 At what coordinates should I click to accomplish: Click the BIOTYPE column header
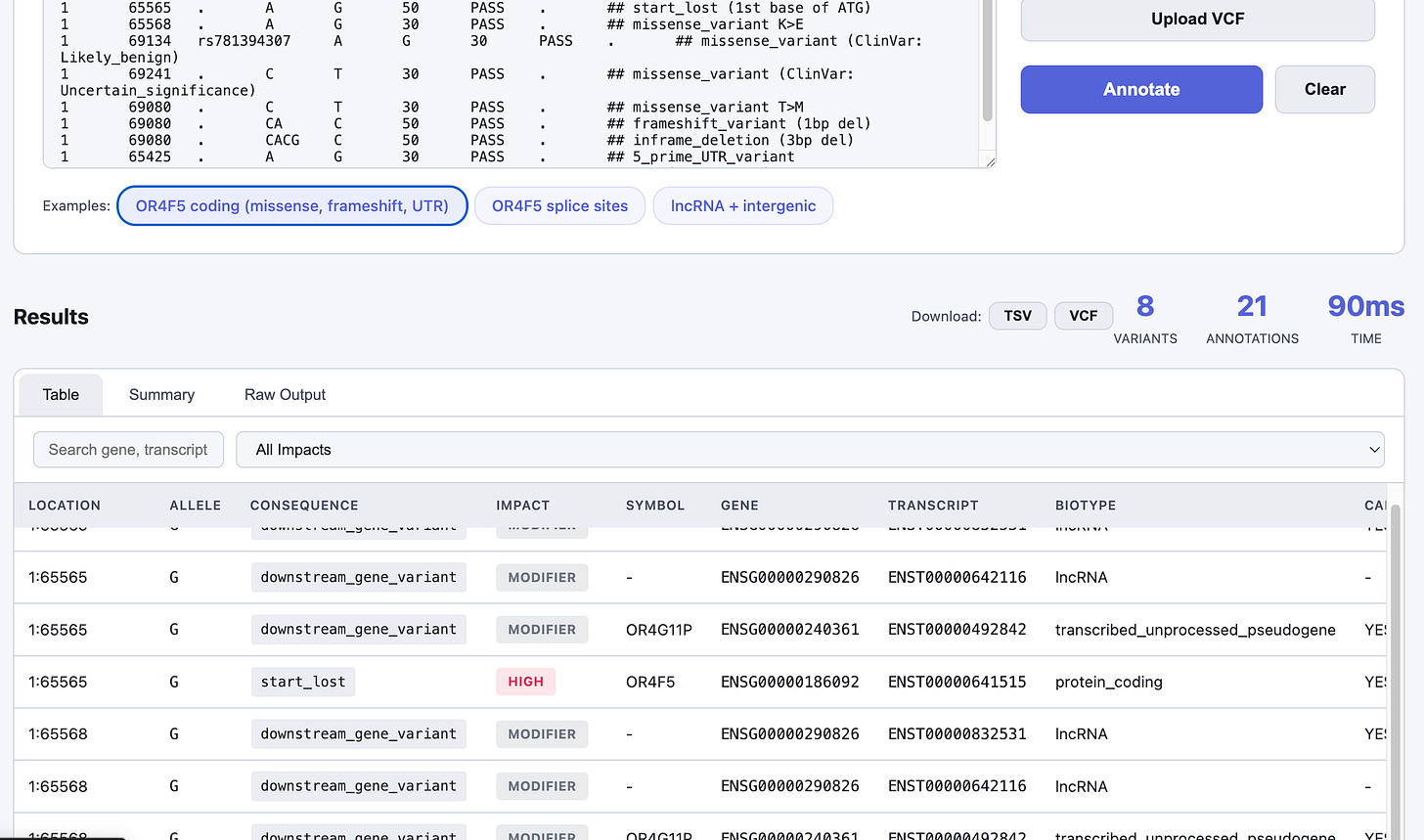click(1086, 506)
